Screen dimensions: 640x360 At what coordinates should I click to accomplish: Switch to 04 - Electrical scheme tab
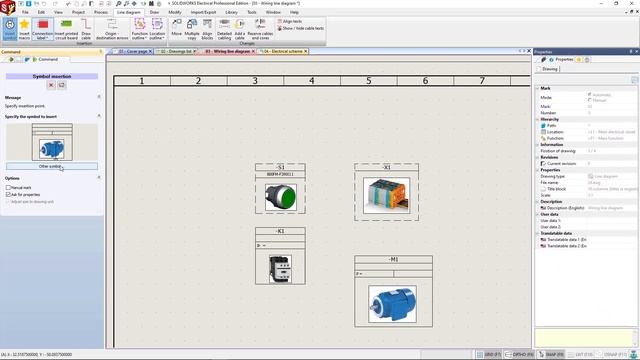click(x=284, y=51)
